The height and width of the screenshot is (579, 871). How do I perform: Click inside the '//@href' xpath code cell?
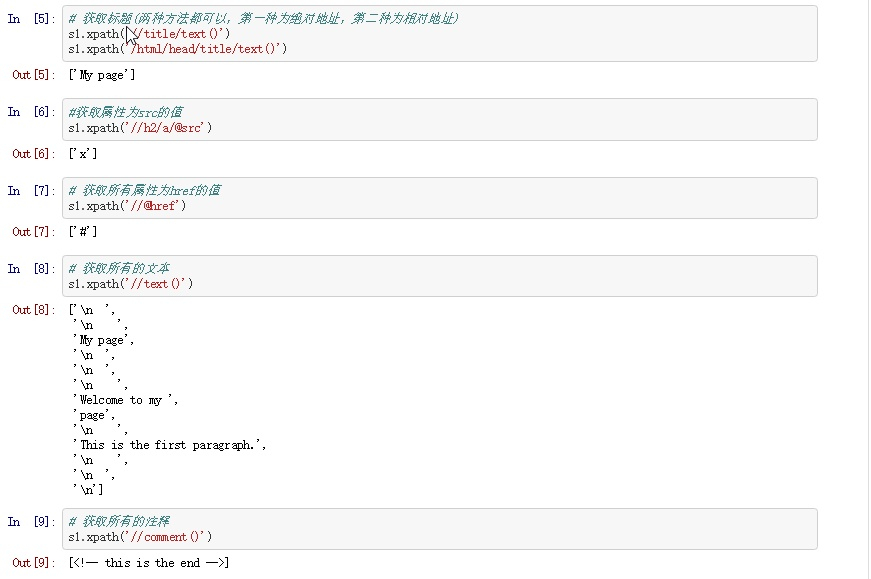127,206
